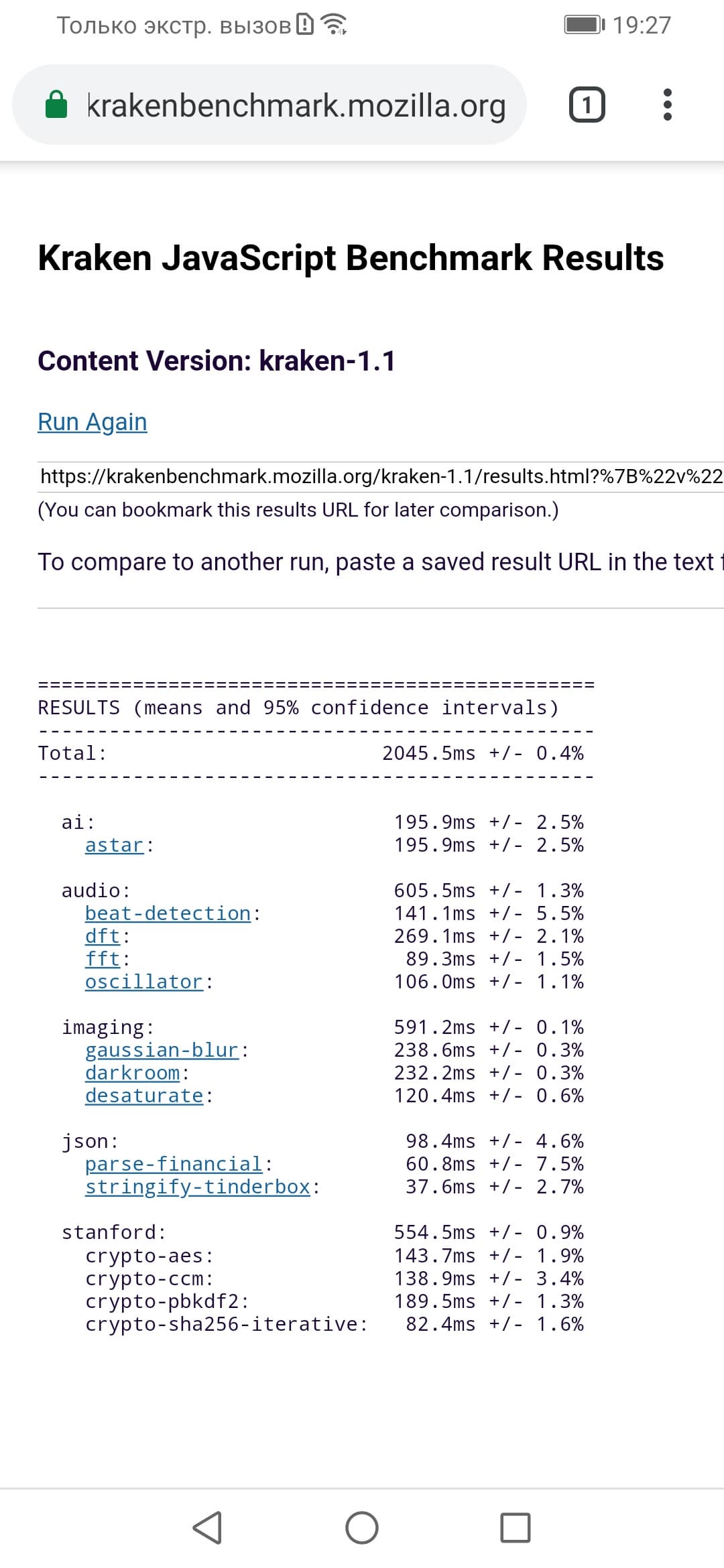Open the astar test link
Image resolution: width=724 pixels, height=1568 pixels.
(x=115, y=846)
